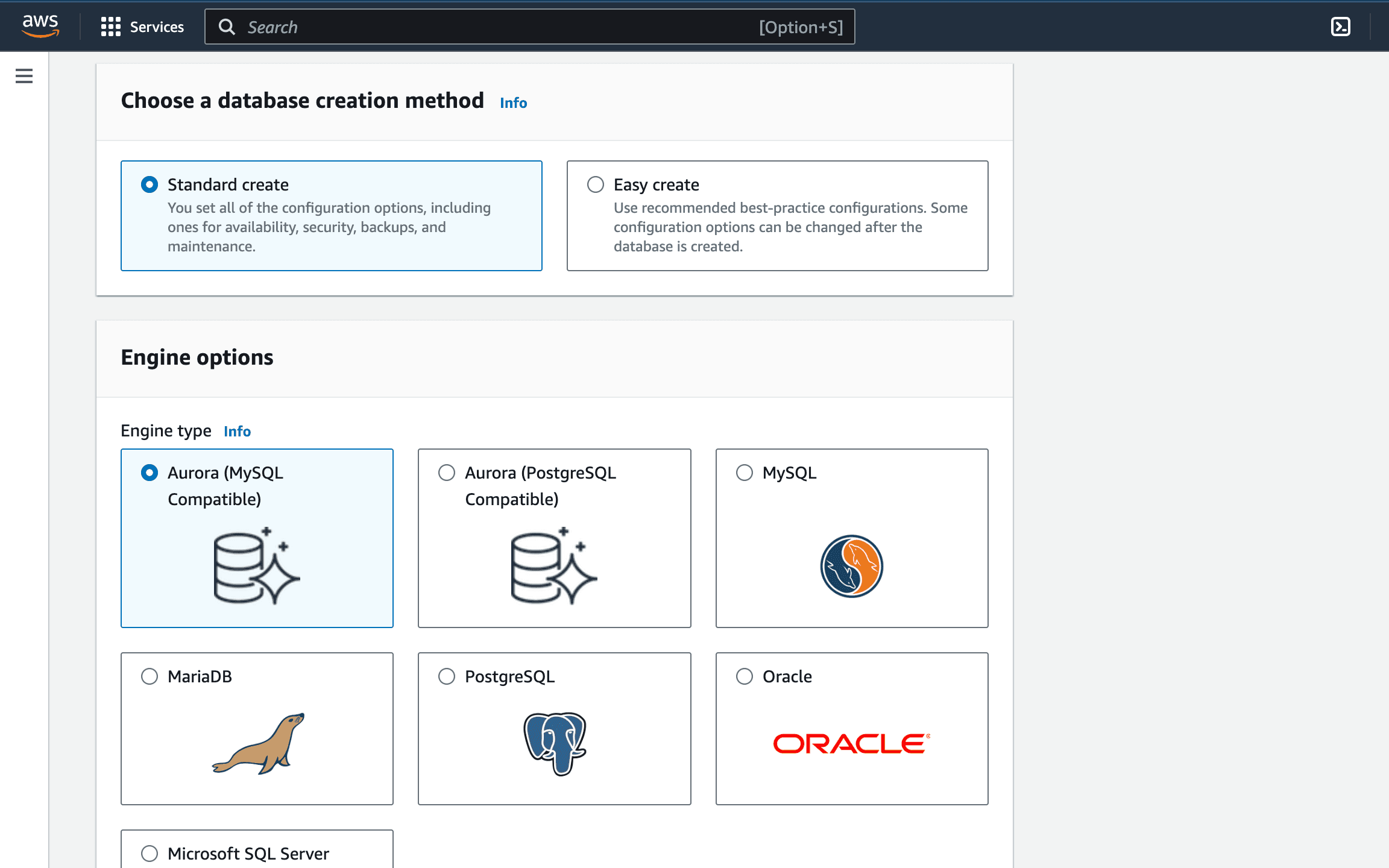Click the Choose a database creation method heading
The image size is (1389, 868).
(302, 101)
